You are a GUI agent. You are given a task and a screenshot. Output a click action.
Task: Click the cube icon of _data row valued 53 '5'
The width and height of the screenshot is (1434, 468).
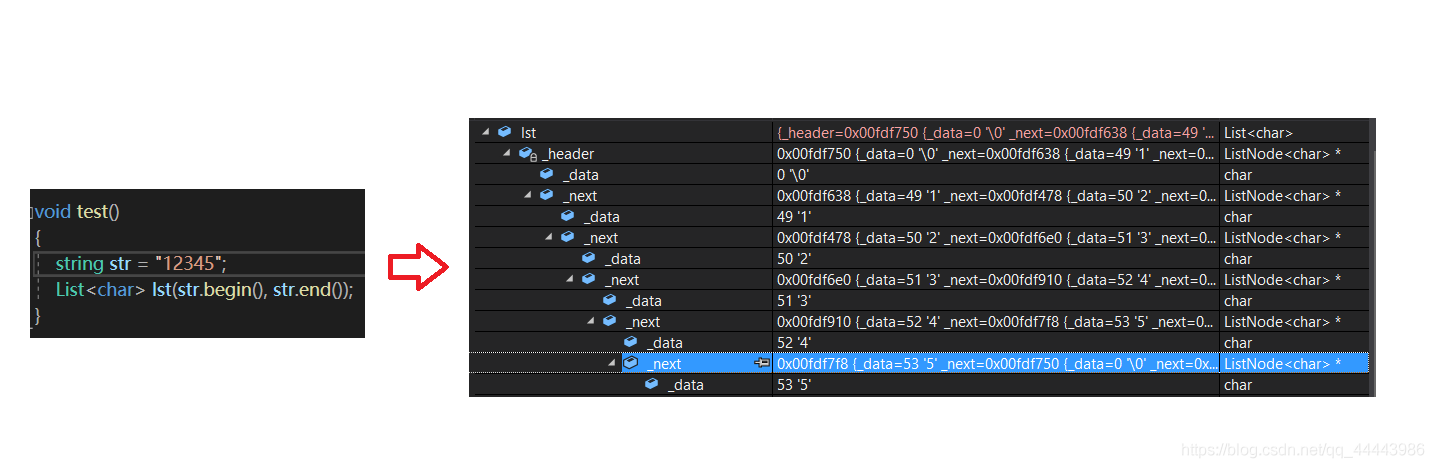651,384
